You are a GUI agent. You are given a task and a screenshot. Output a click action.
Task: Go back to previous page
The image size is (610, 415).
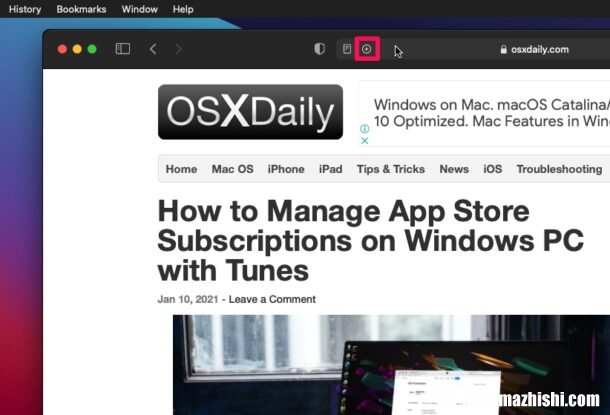(153, 49)
